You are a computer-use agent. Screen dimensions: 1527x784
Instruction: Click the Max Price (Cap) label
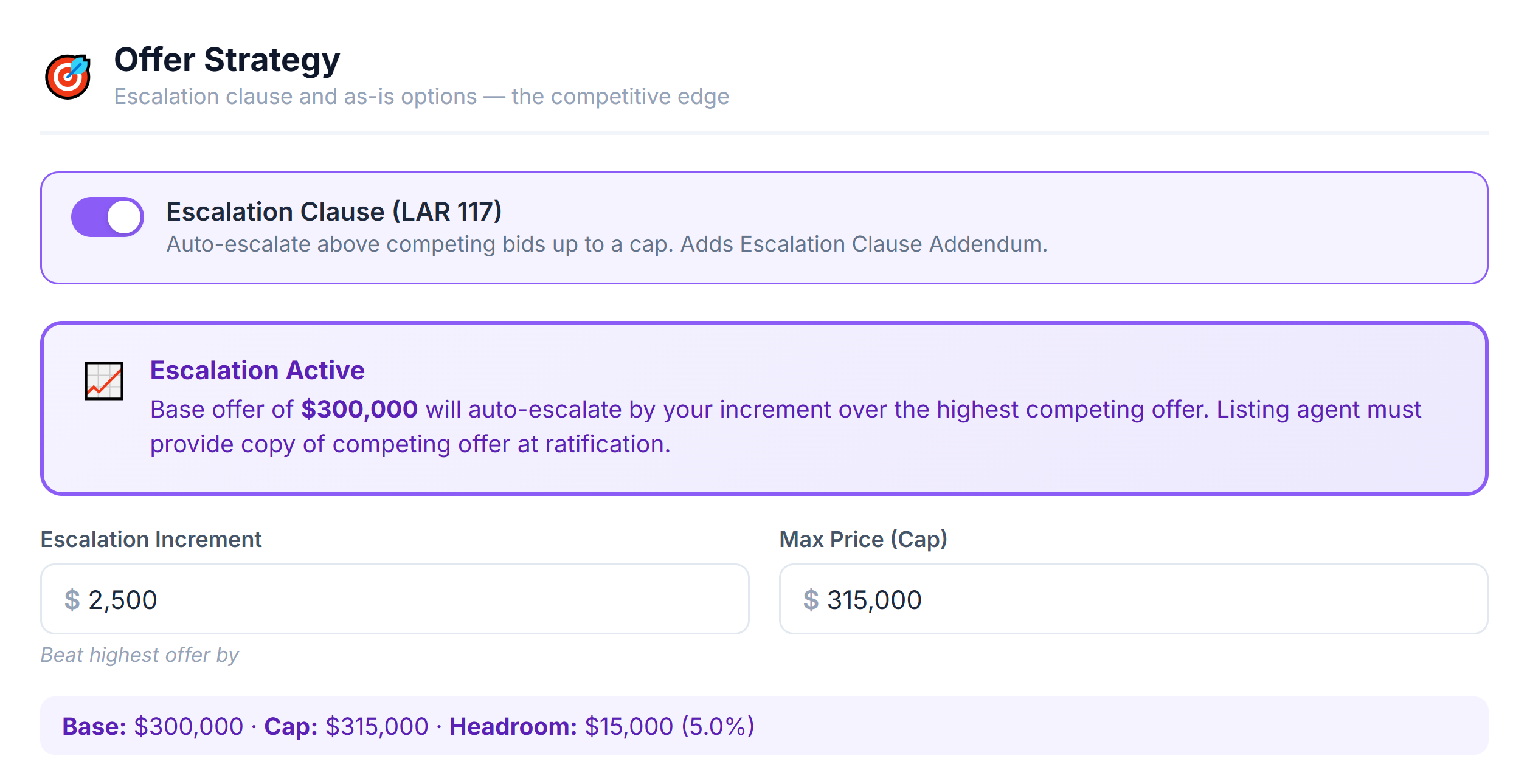click(x=864, y=538)
